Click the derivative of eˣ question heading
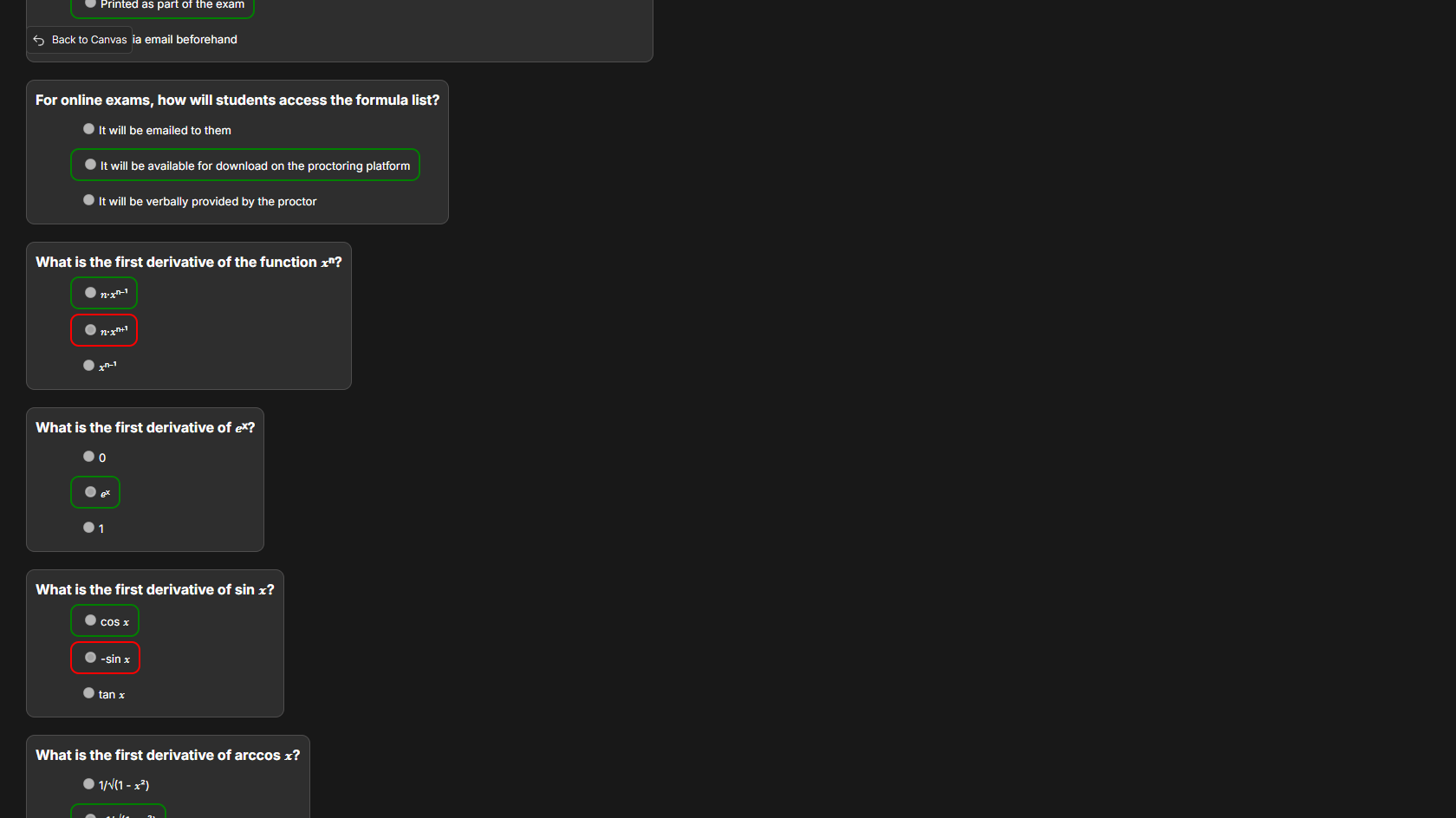The height and width of the screenshot is (818, 1456). (145, 428)
